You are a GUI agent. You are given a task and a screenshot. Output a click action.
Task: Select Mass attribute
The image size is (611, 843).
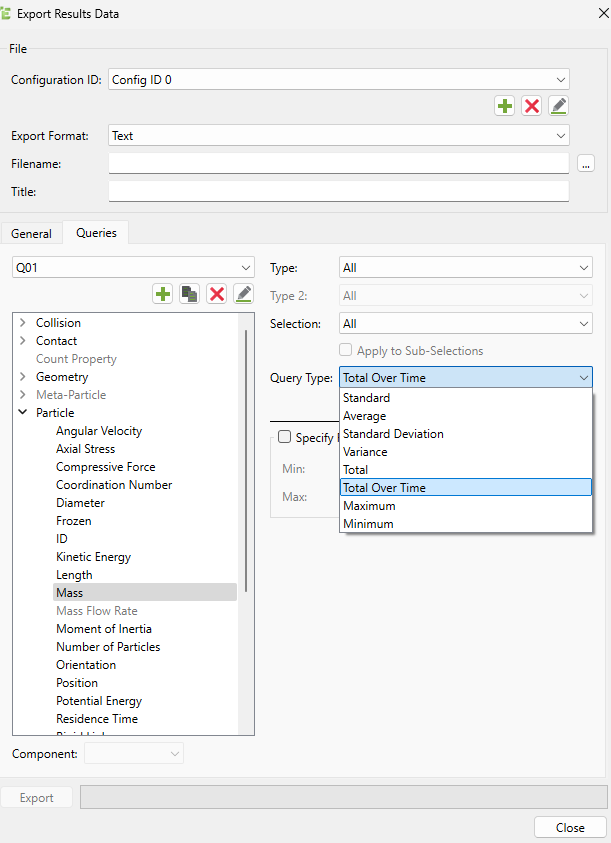pos(145,592)
